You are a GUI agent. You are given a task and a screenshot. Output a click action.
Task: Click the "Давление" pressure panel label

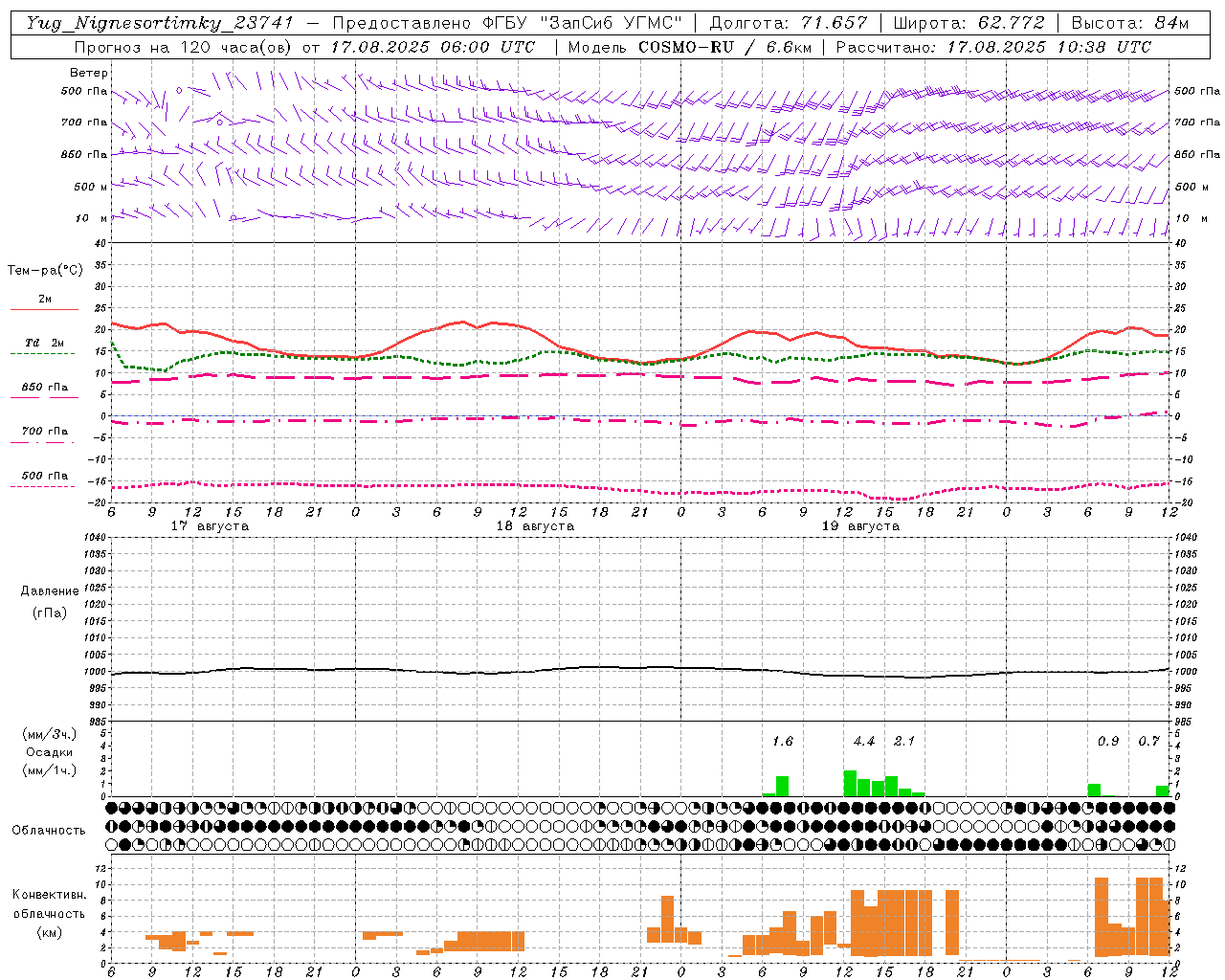50,591
